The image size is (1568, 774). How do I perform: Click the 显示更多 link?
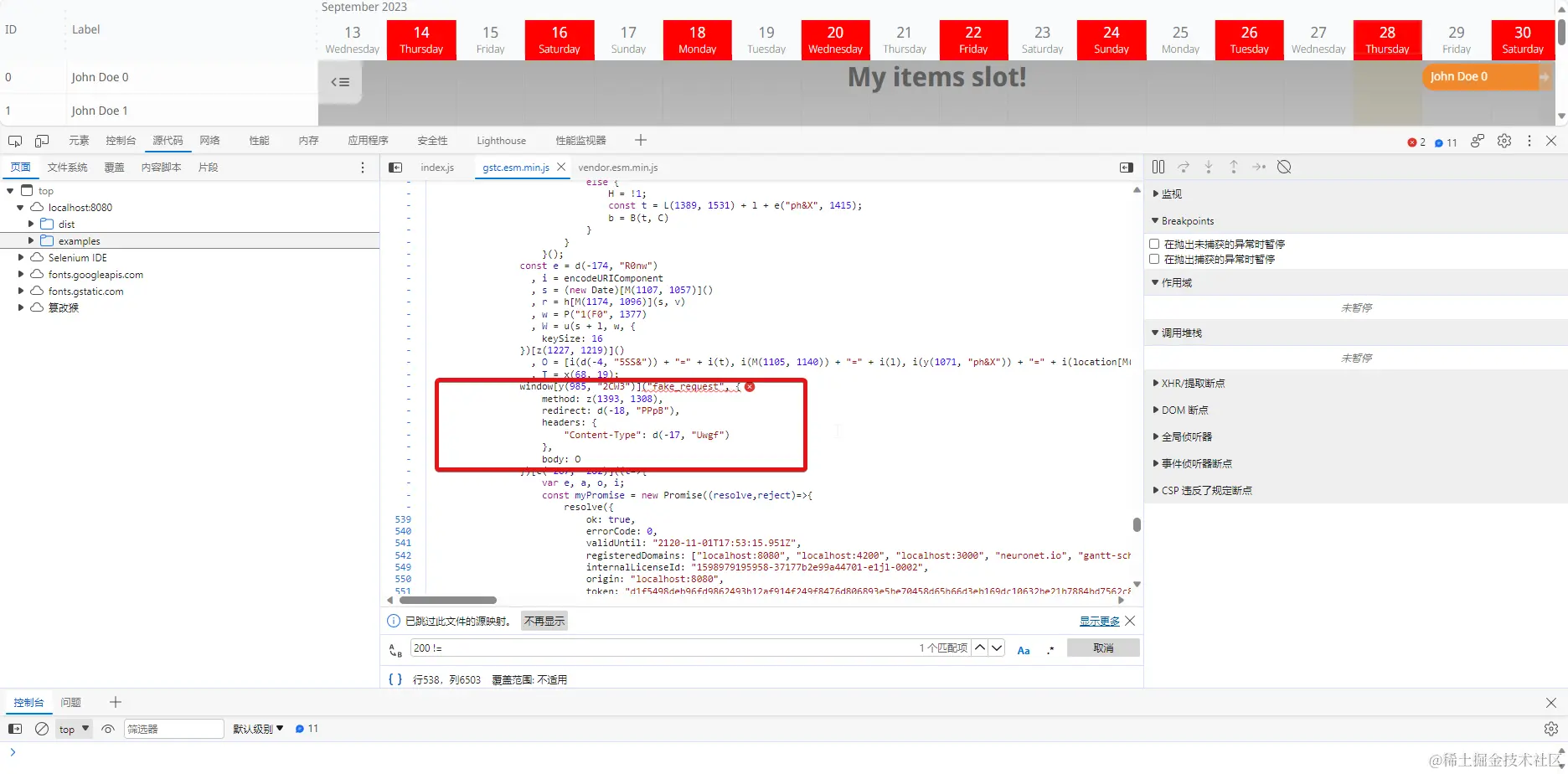click(x=1099, y=621)
